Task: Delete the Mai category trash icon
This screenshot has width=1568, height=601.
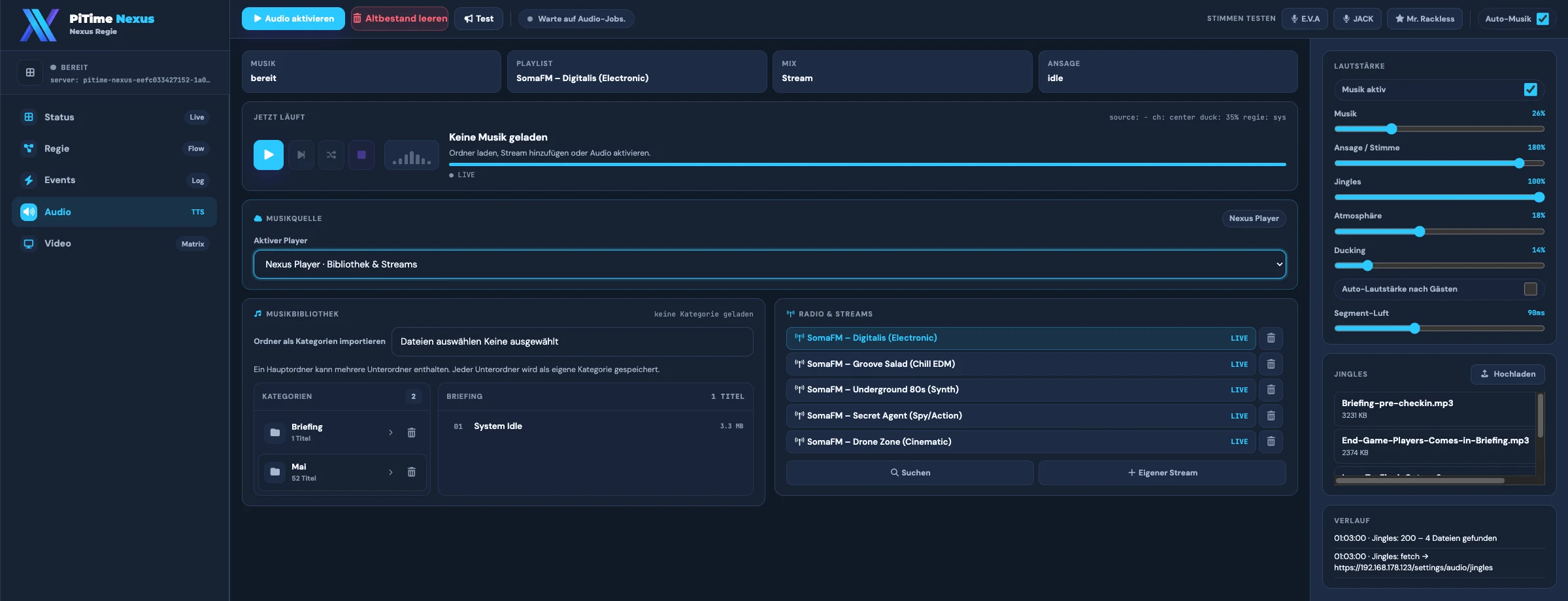Action: pos(412,472)
